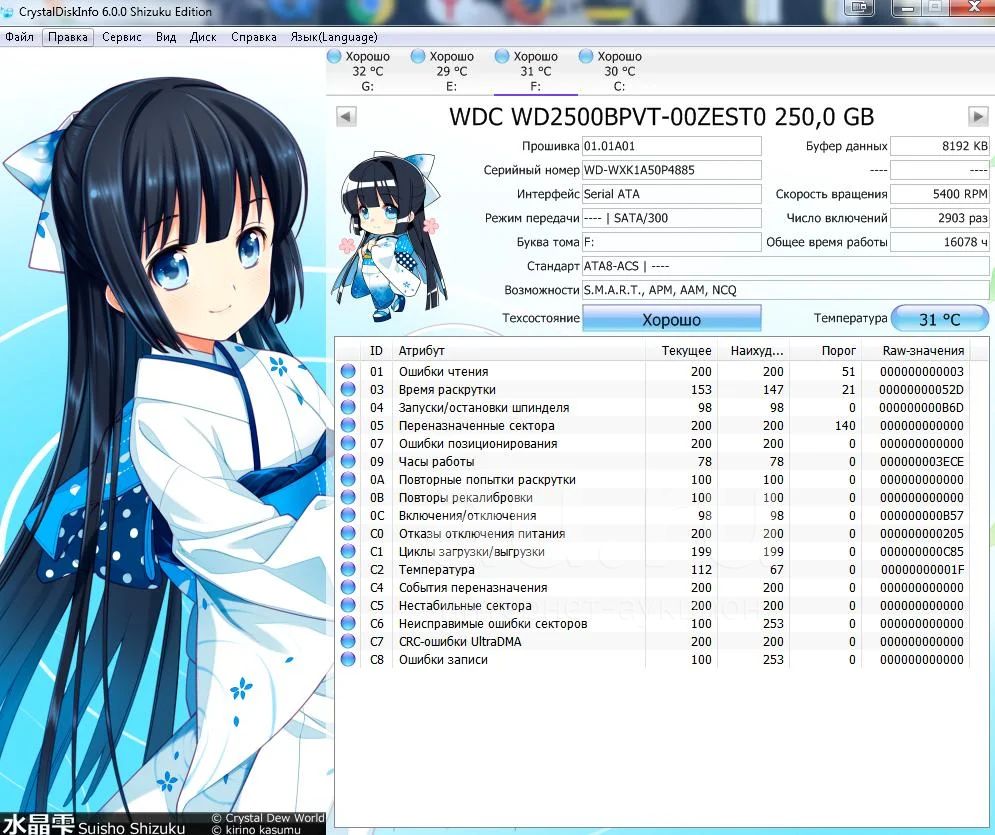
Task: Open the Правка menu
Action: click(68, 37)
